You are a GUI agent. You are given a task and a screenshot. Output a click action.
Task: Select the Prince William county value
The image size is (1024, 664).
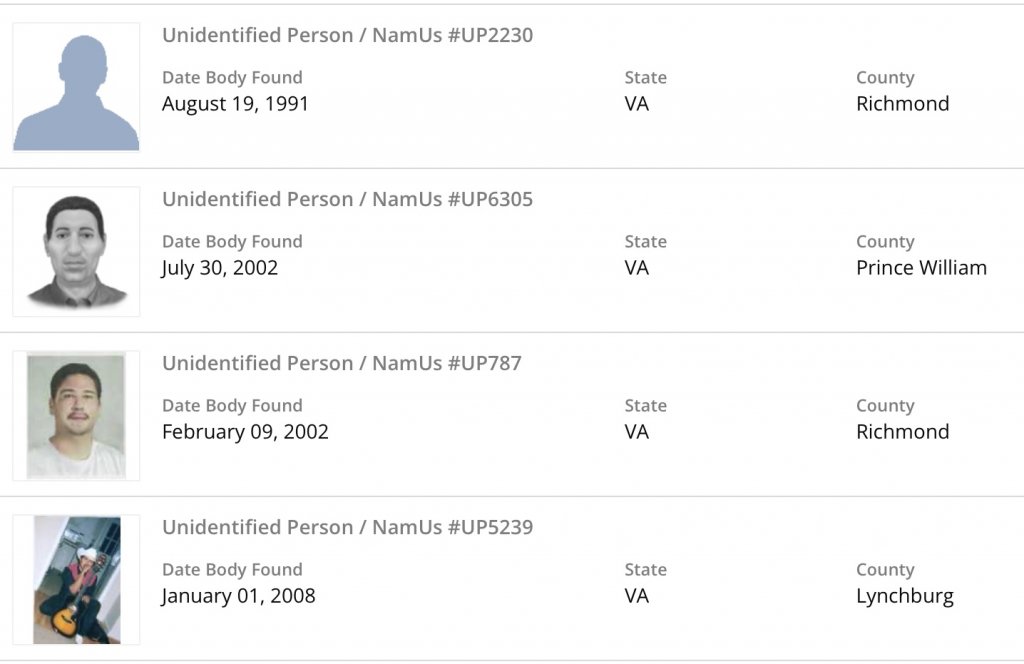point(921,268)
